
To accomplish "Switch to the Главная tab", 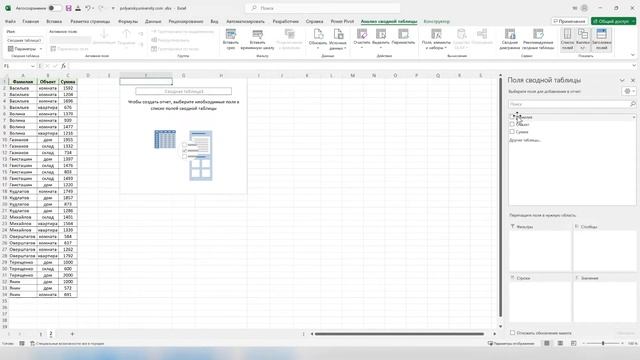I will pos(31,21).
